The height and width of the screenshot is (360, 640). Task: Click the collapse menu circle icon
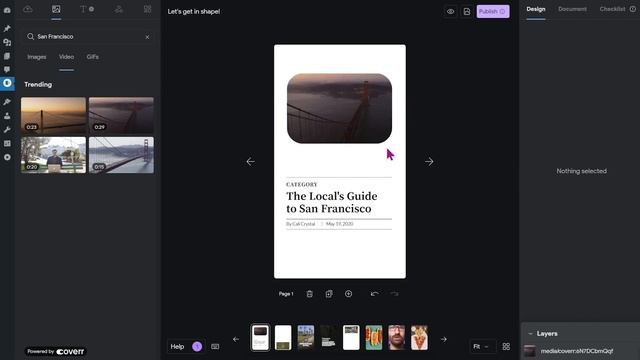[x=7, y=157]
